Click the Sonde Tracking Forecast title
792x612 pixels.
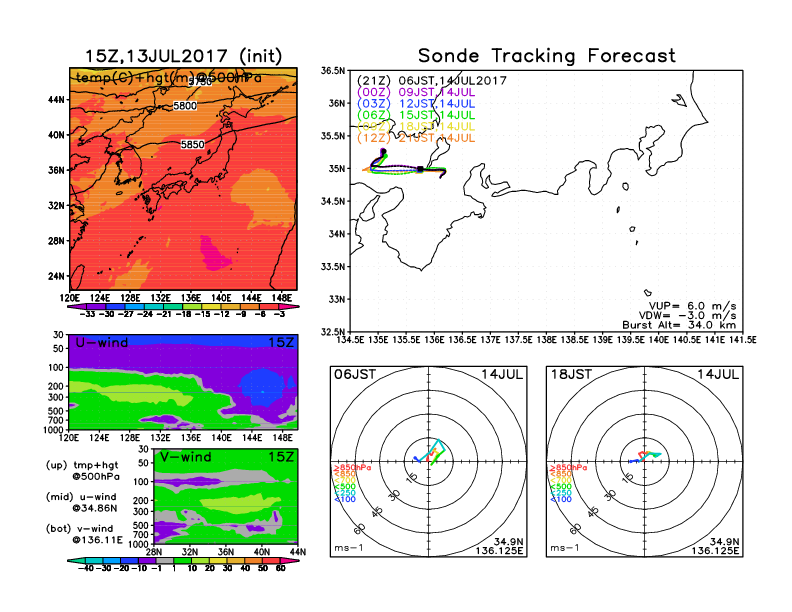(546, 56)
